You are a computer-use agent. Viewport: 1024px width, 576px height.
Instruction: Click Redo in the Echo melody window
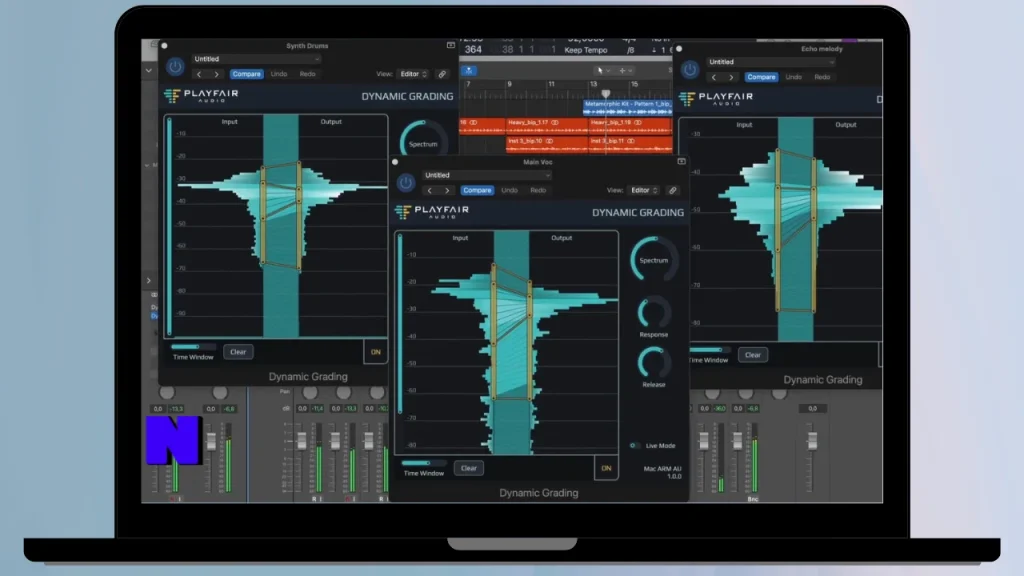(x=822, y=77)
